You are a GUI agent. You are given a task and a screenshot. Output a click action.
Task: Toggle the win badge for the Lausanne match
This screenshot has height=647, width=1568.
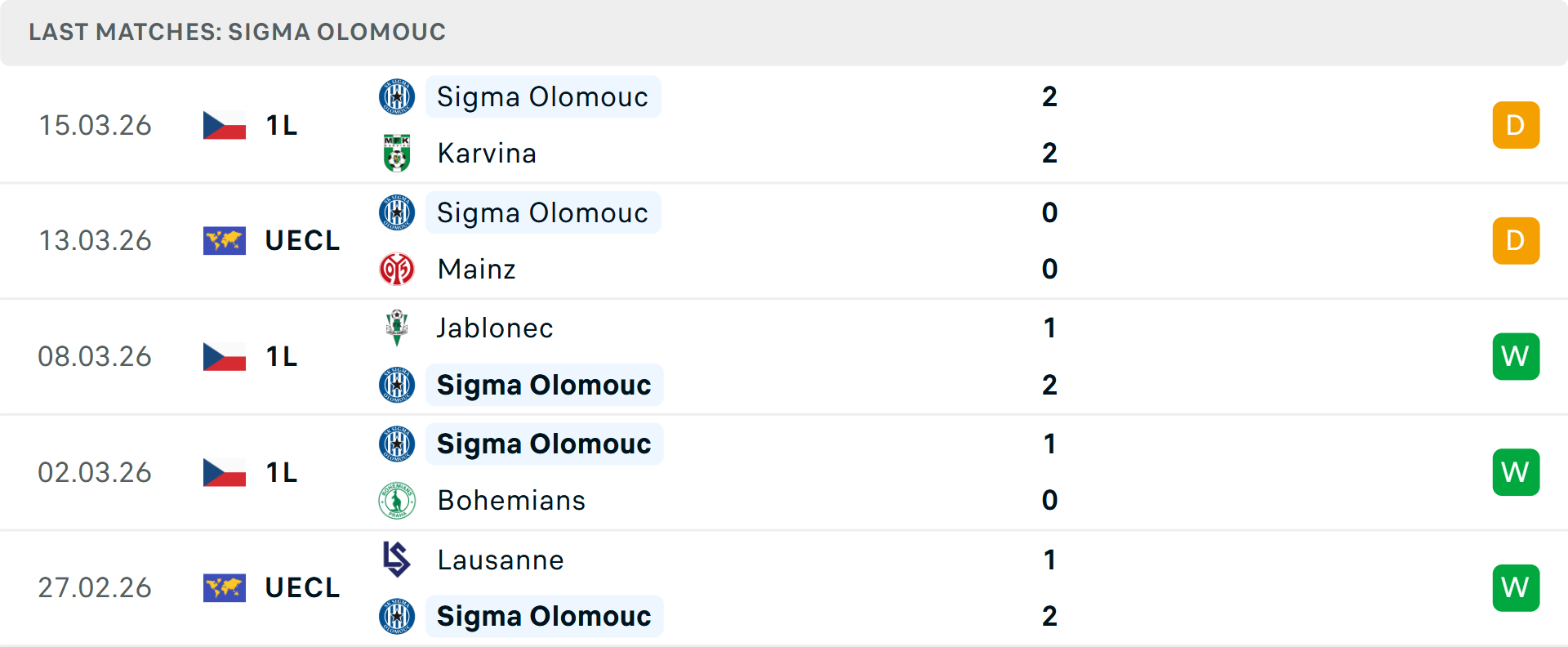pos(1516,587)
